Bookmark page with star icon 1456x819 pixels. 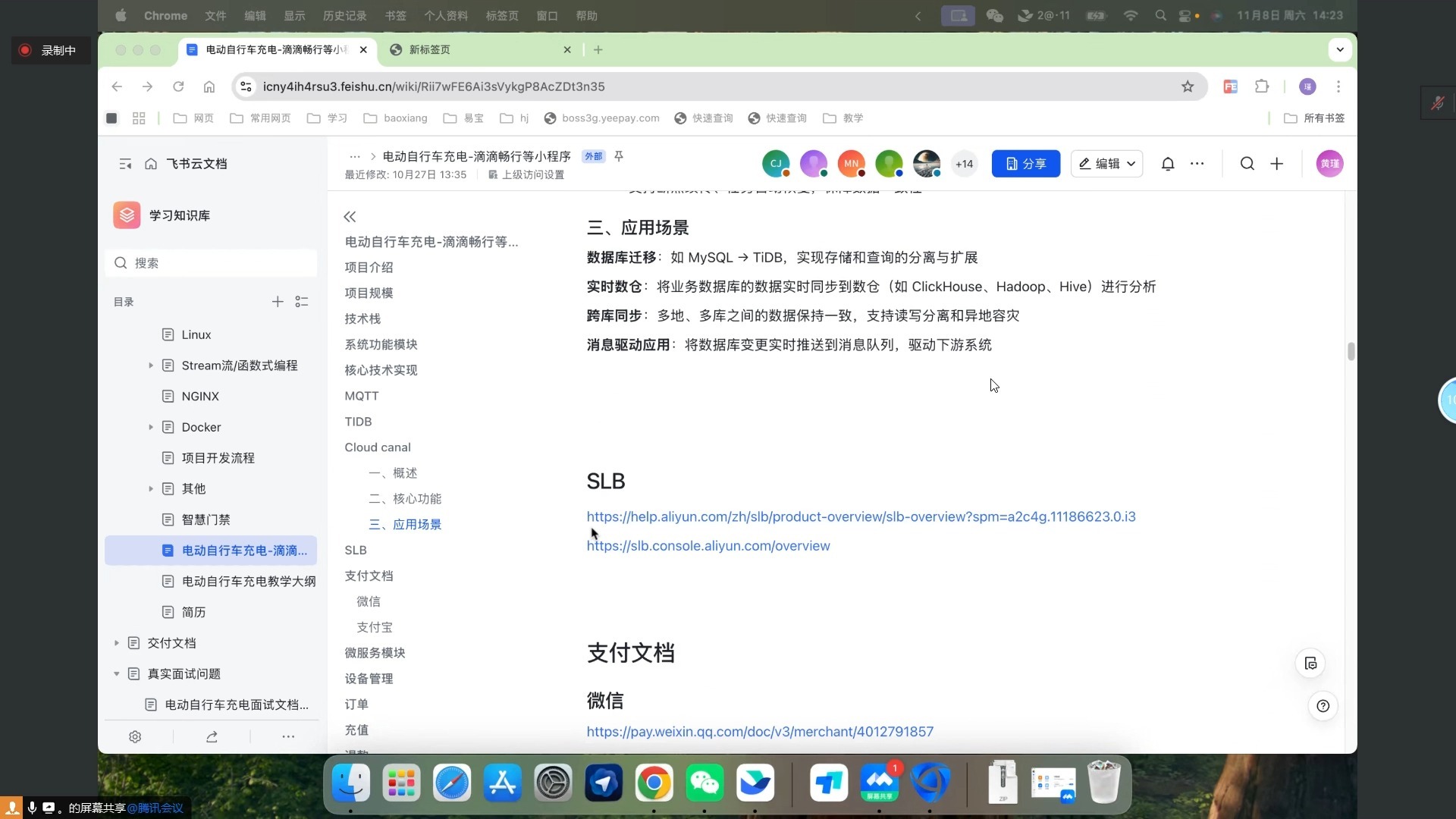(1188, 86)
